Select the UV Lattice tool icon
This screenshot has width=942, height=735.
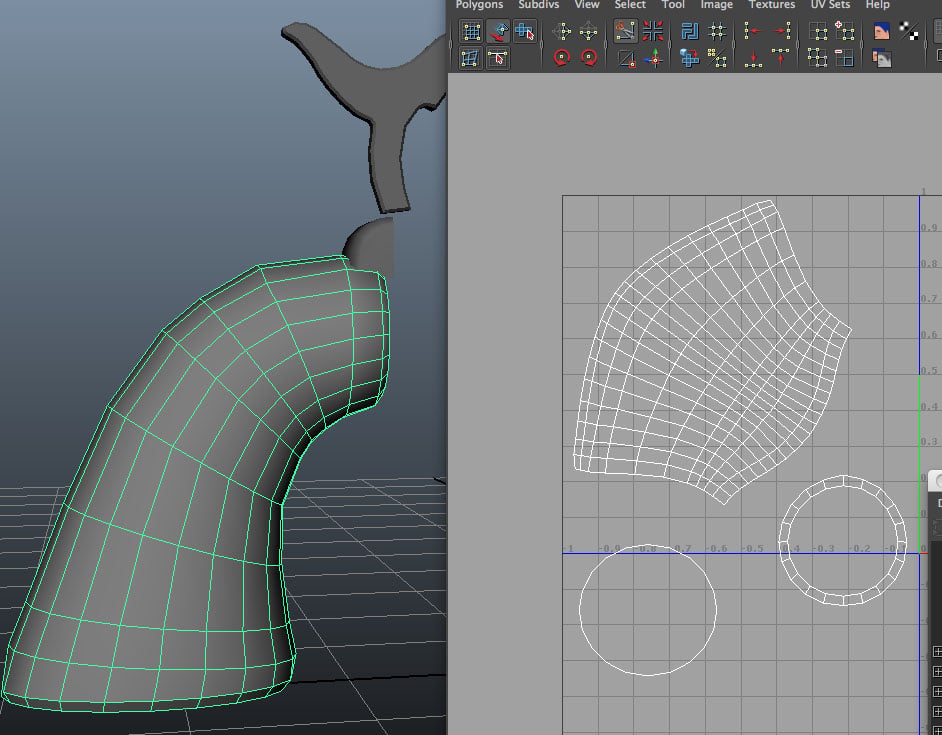coord(472,31)
